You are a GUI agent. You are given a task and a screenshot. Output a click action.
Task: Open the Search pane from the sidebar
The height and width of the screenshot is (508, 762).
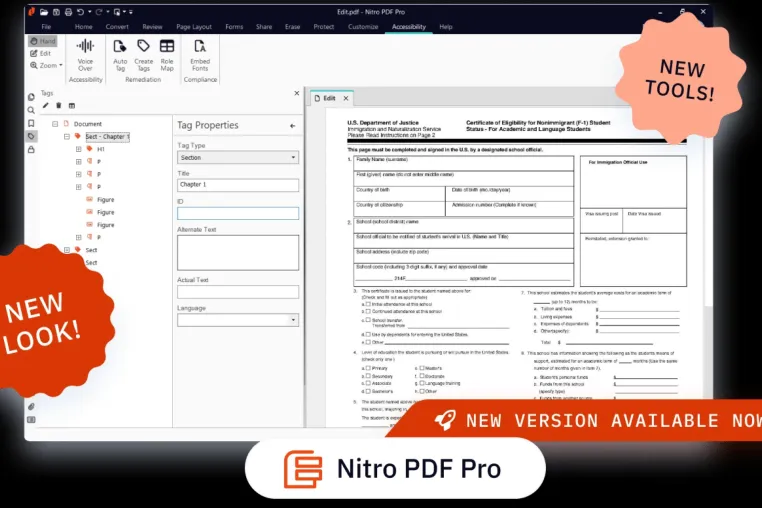[31, 110]
